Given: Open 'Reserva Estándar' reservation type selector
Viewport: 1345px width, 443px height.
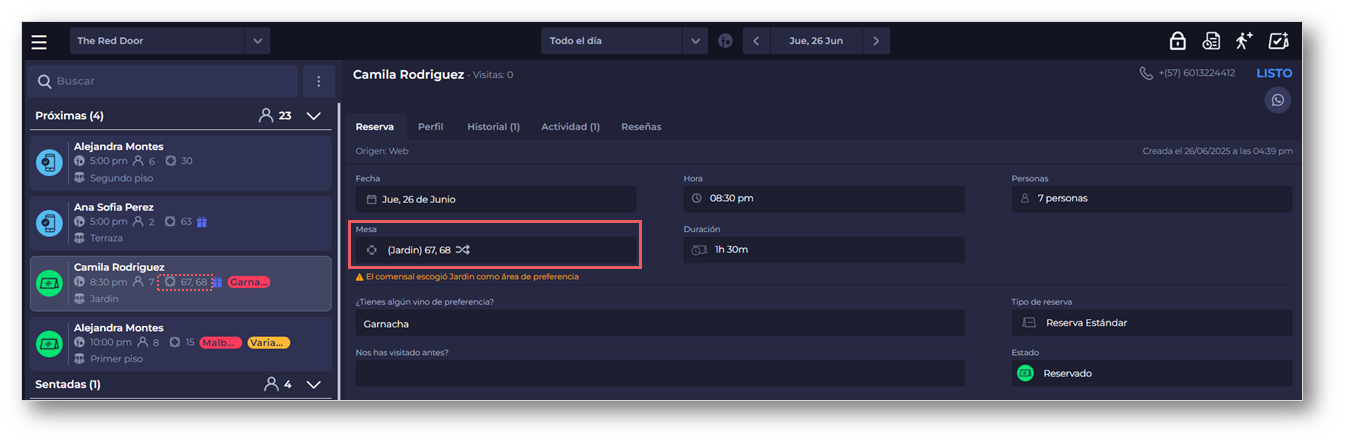Looking at the screenshot, I should click(1152, 322).
